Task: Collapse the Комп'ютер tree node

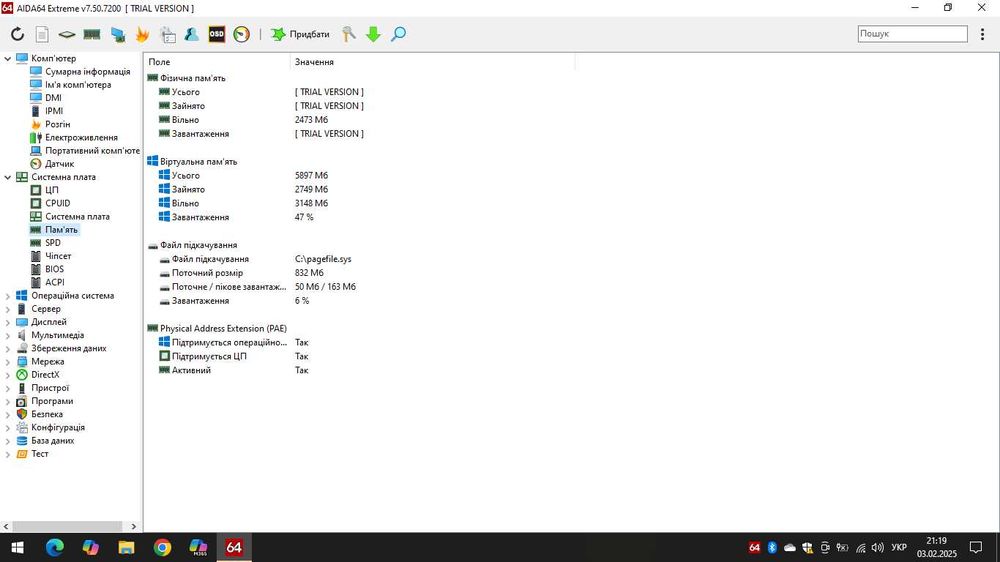Action: (8, 59)
